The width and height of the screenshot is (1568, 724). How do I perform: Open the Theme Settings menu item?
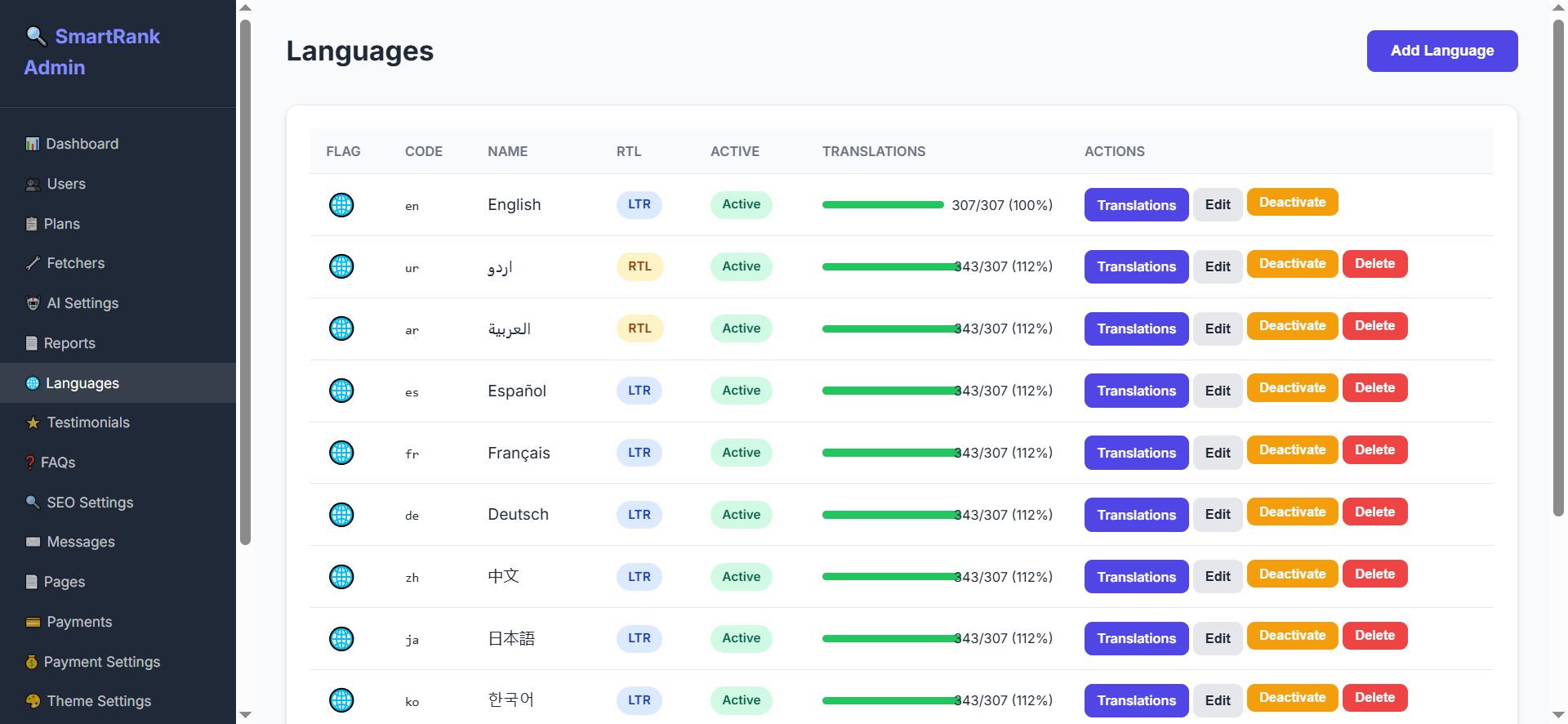click(99, 701)
